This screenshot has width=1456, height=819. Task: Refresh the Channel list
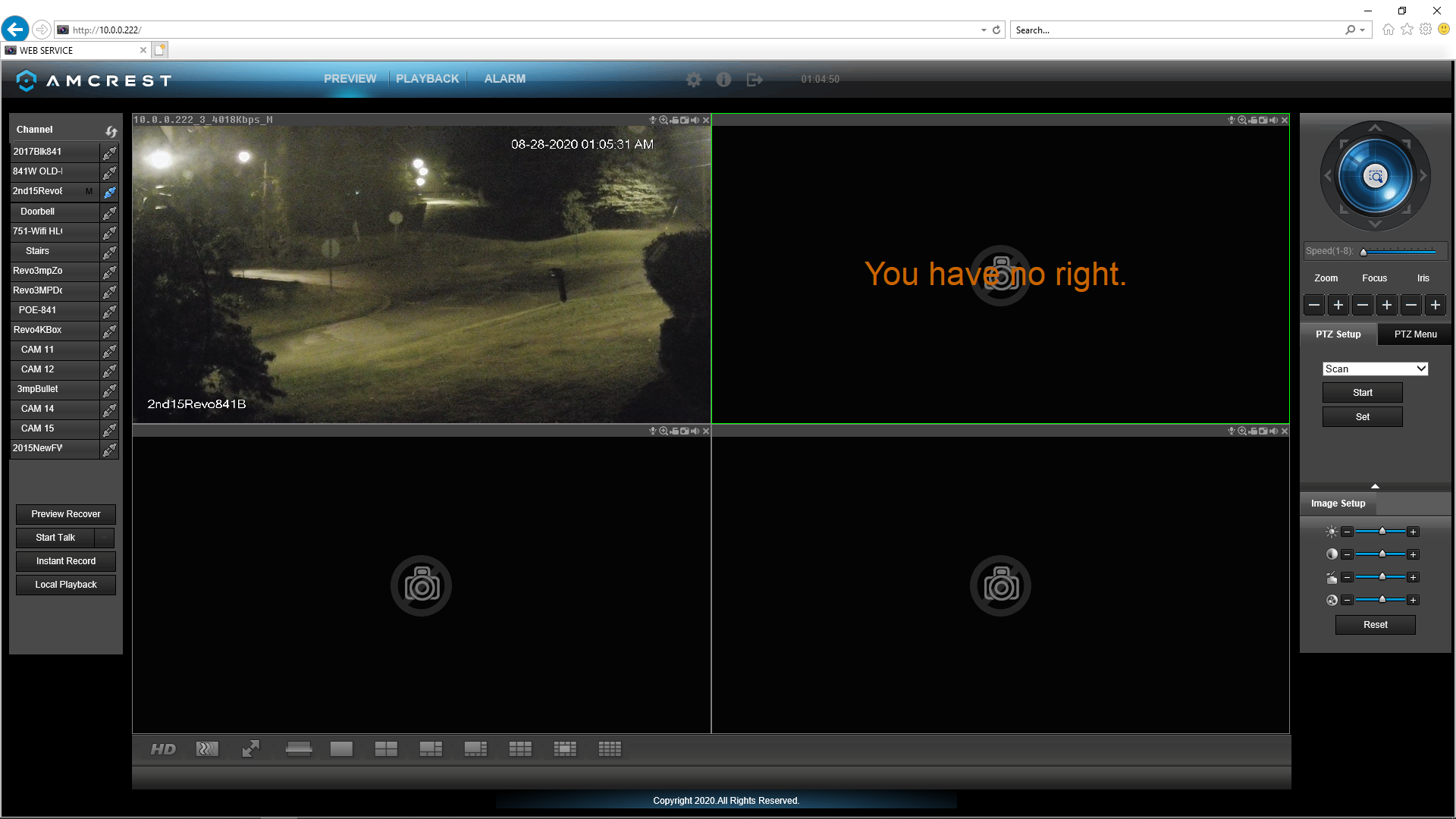point(111,130)
